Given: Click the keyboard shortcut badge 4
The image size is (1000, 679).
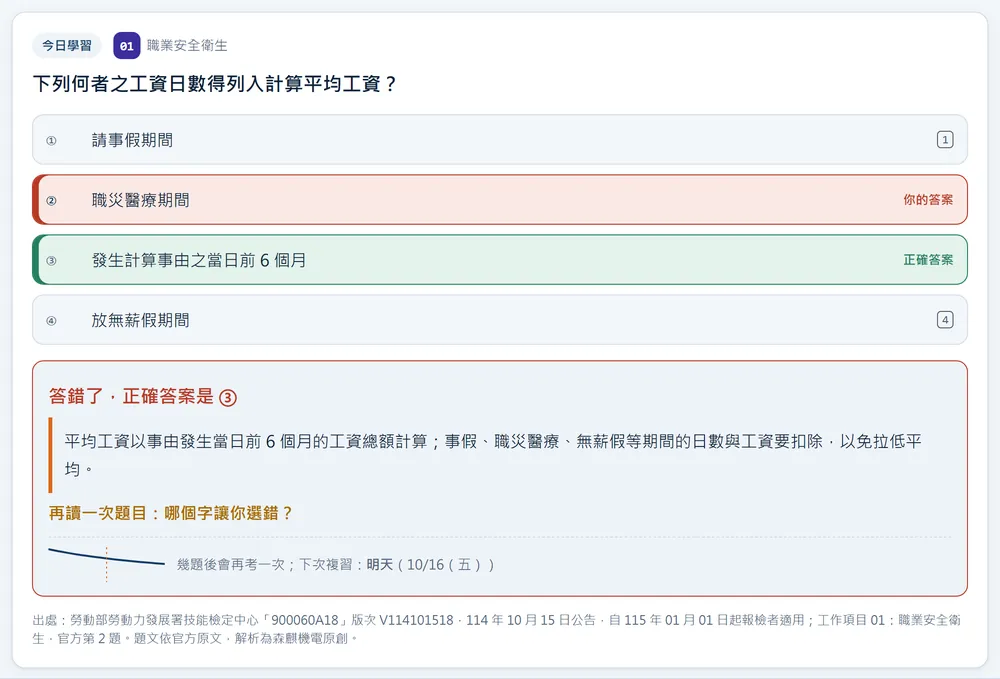Looking at the screenshot, I should (x=945, y=319).
